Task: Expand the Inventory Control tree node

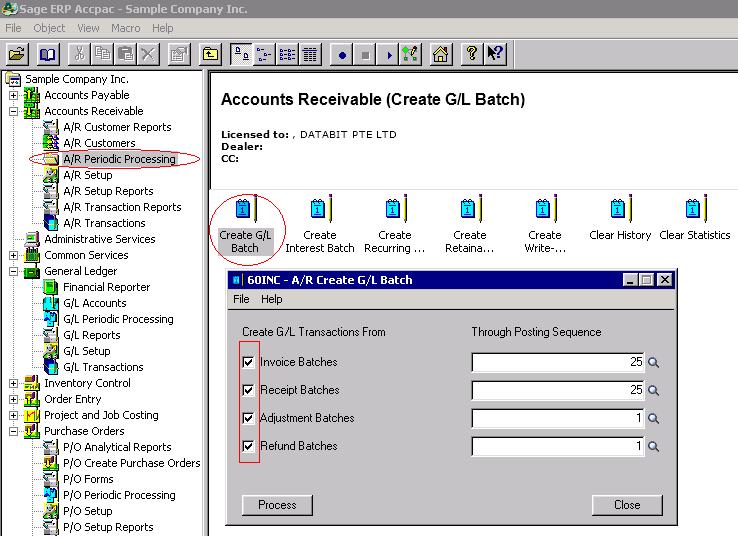Action: coord(14,384)
